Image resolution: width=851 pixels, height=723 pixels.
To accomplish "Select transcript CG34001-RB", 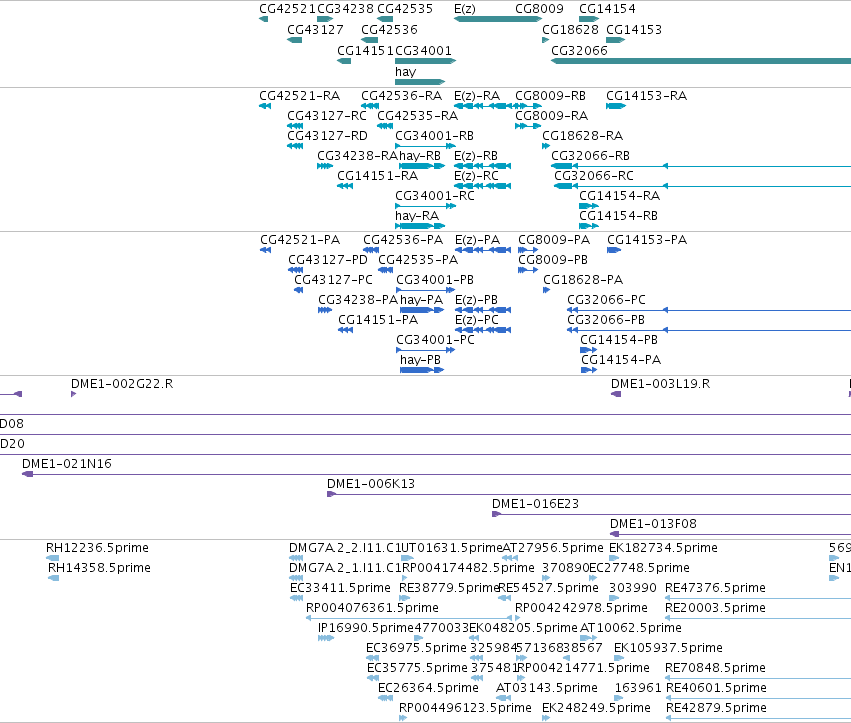I will click(434, 136).
